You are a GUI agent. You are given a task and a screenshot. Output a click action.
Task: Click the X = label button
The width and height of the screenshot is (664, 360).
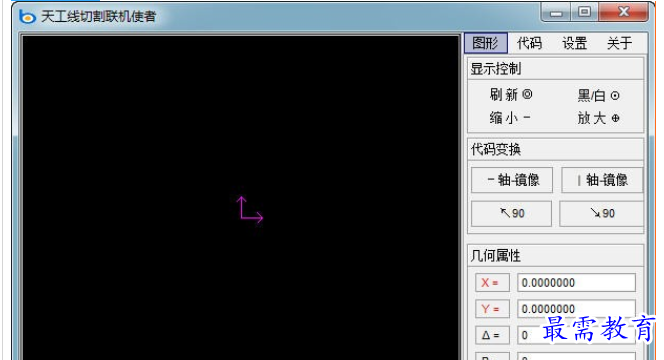coord(492,282)
